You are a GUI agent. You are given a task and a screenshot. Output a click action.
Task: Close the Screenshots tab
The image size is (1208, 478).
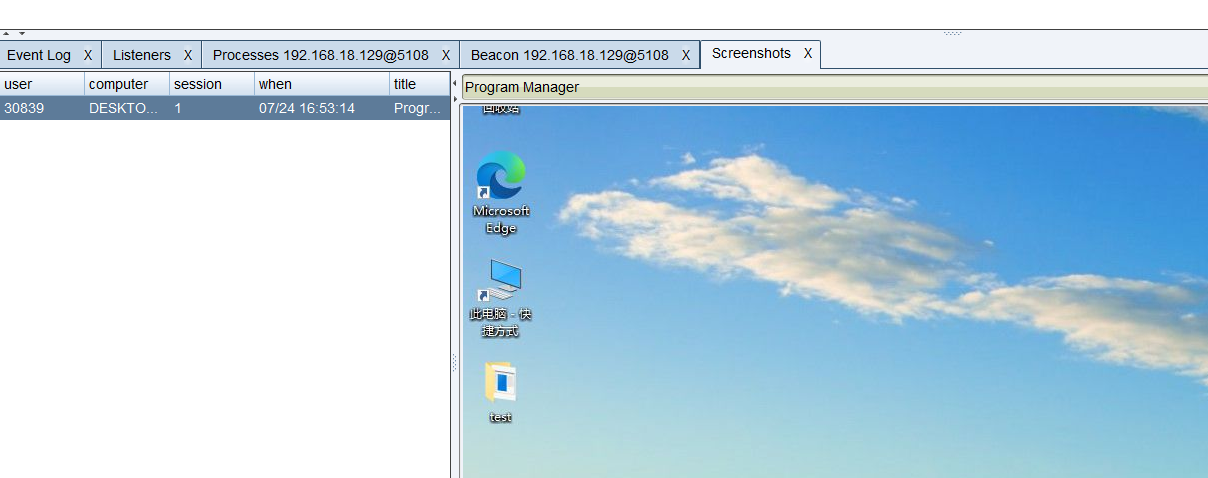(808, 53)
